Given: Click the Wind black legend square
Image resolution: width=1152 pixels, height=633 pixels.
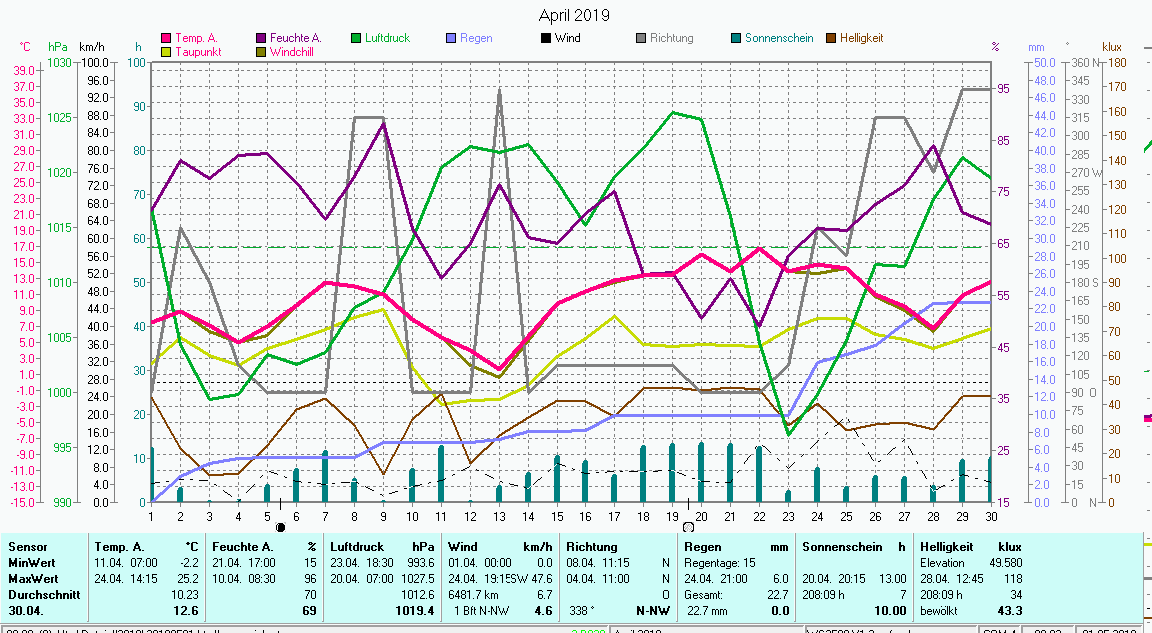Looking at the screenshot, I should click(x=546, y=39).
